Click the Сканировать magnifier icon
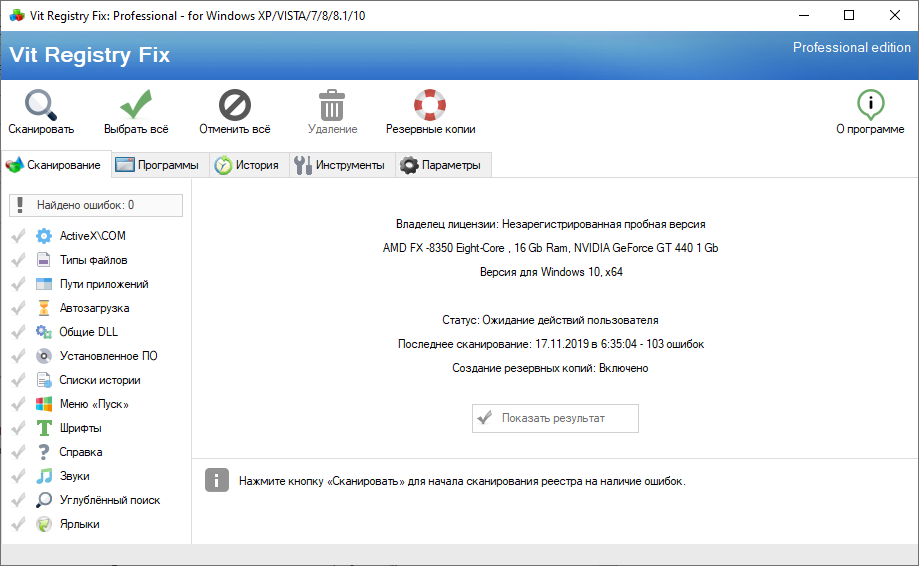This screenshot has width=919, height=566. [40, 105]
